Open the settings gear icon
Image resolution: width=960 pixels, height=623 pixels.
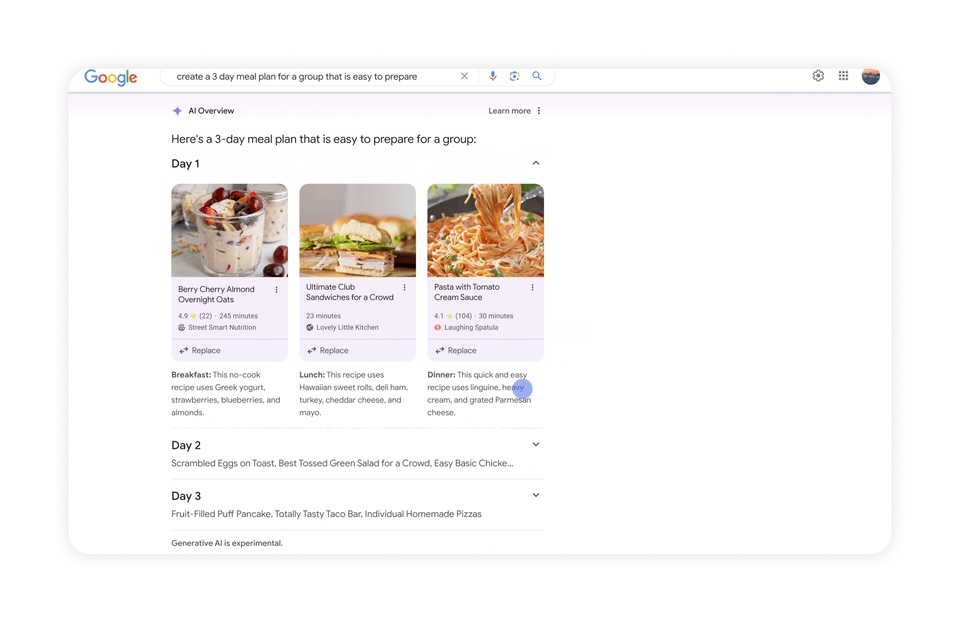818,76
